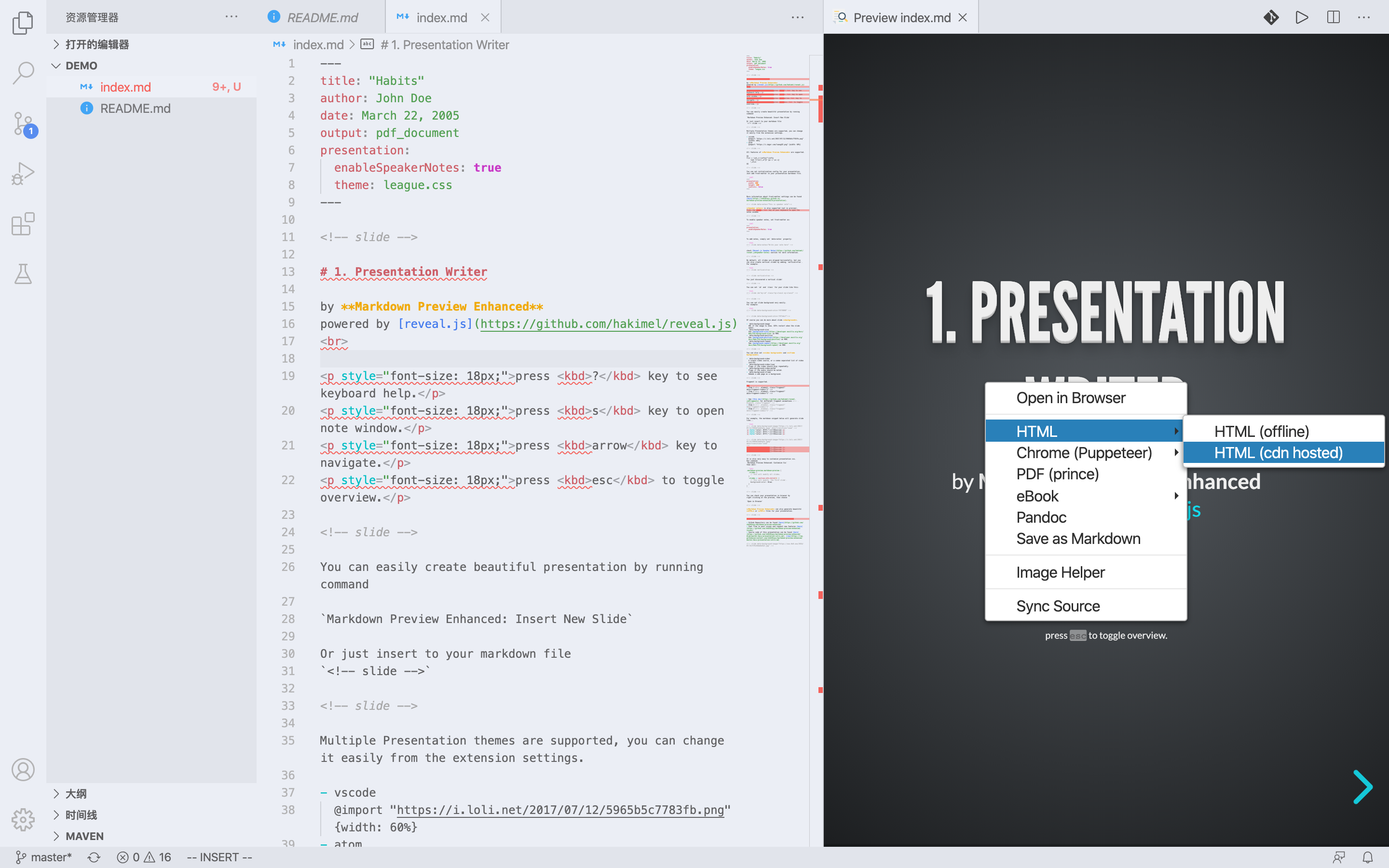Click the '9+, U' git status badge
The height and width of the screenshot is (868, 1389).
226,87
